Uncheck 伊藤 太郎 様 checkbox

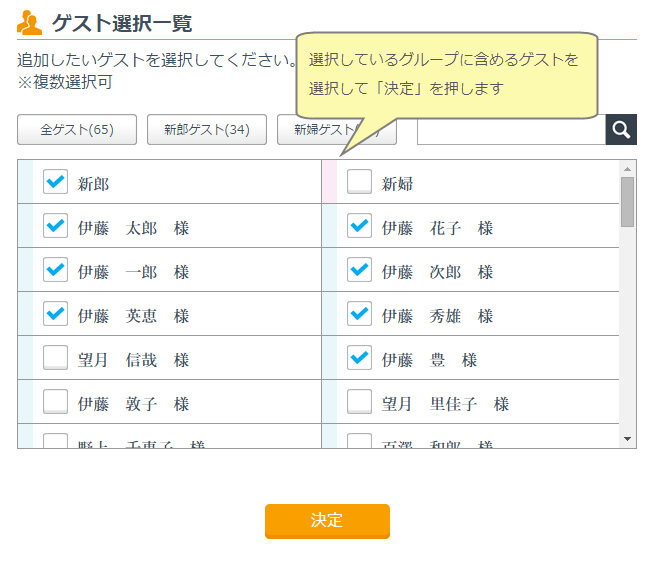(56, 227)
